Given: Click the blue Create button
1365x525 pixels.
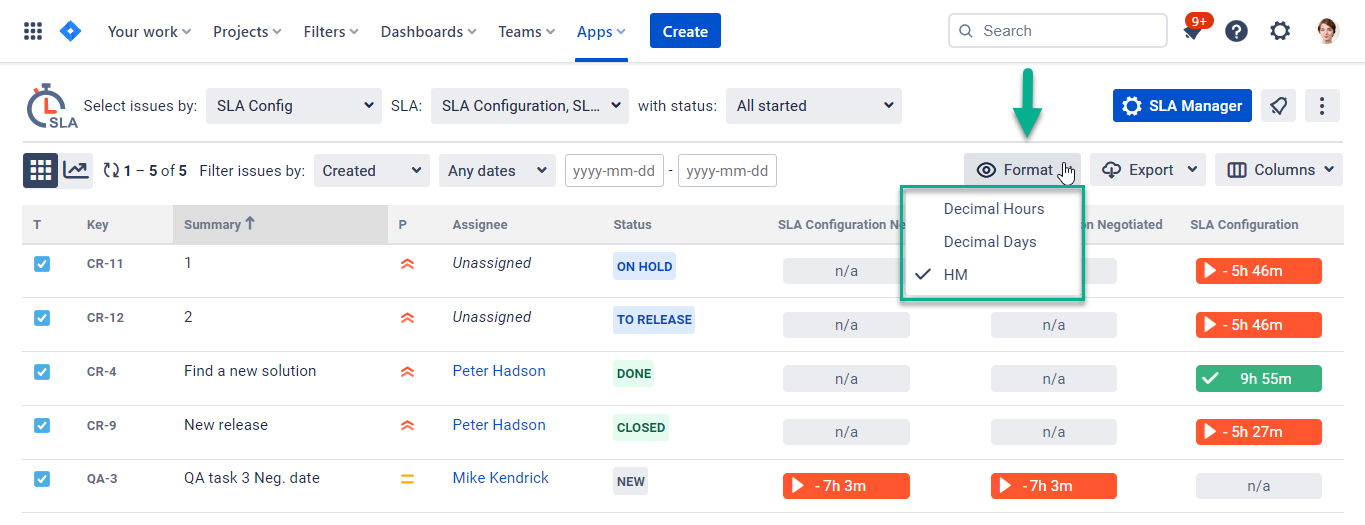Looking at the screenshot, I should pos(685,31).
